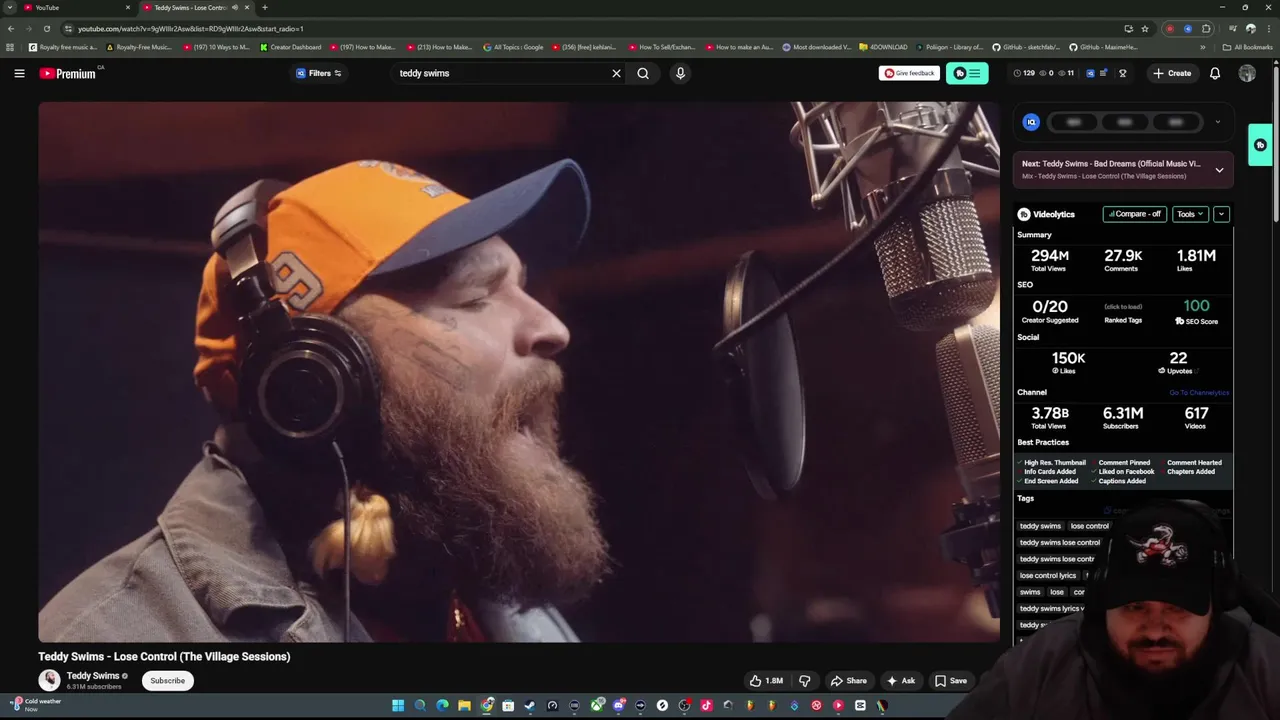Open the Videolytics Tools dropdown
1280x720 pixels.
(x=1190, y=214)
